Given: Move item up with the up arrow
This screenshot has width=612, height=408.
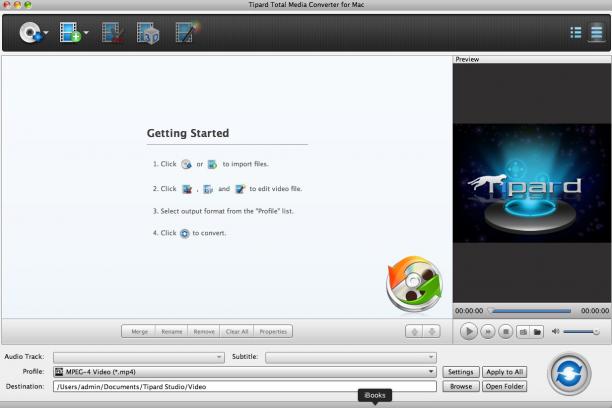Looking at the screenshot, I should (x=414, y=332).
